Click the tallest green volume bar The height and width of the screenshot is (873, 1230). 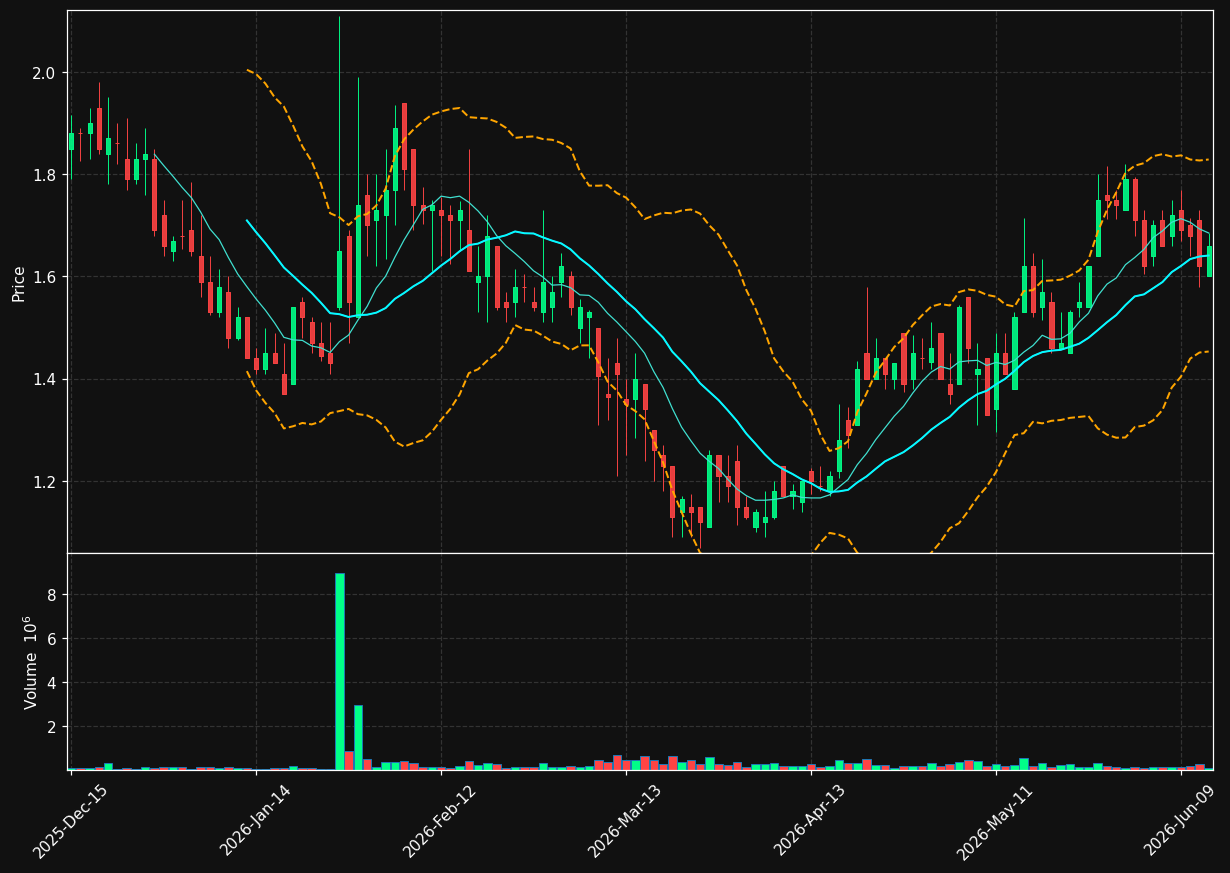tap(340, 671)
